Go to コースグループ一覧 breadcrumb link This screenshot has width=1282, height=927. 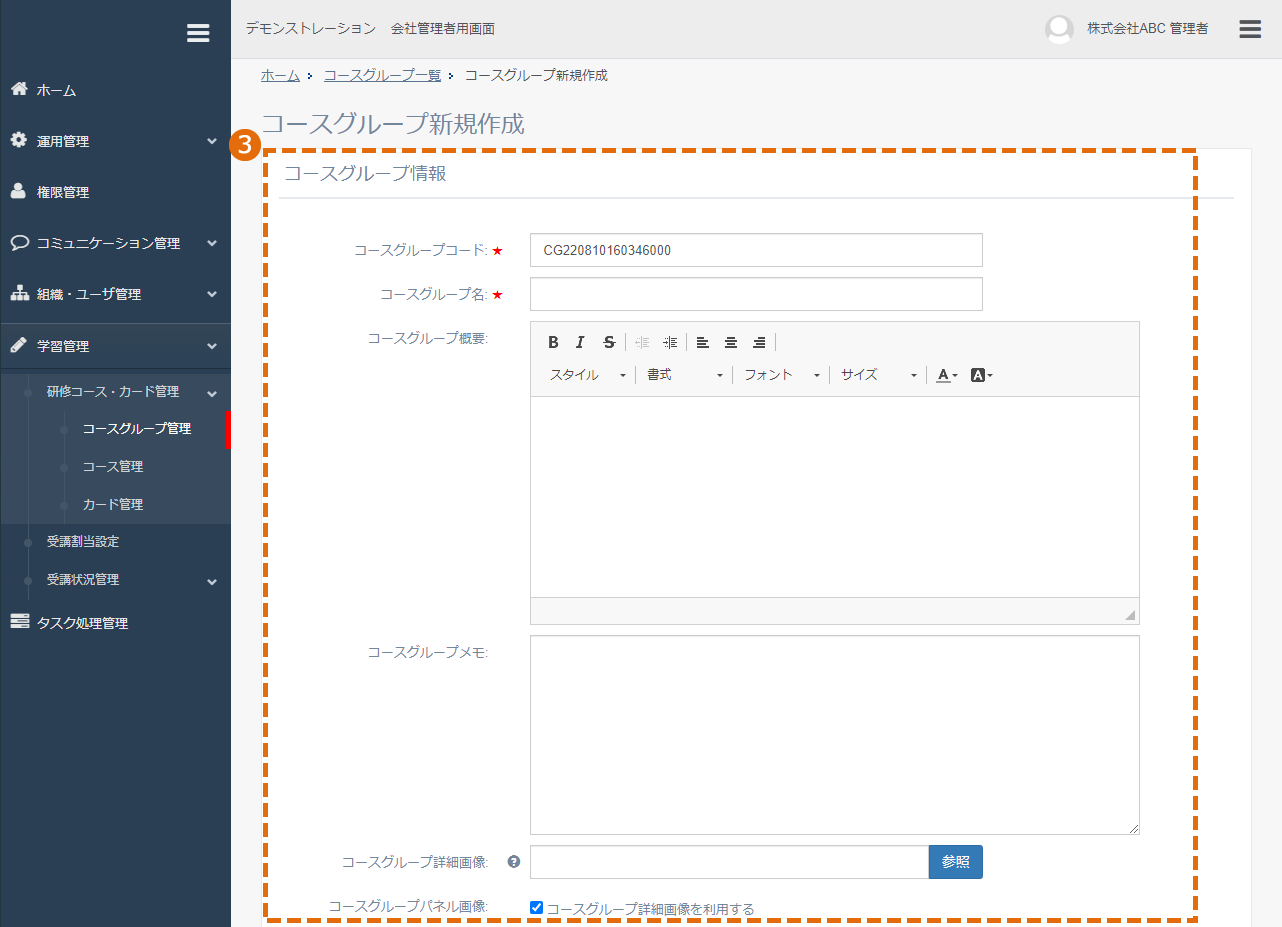pyautogui.click(x=382, y=75)
